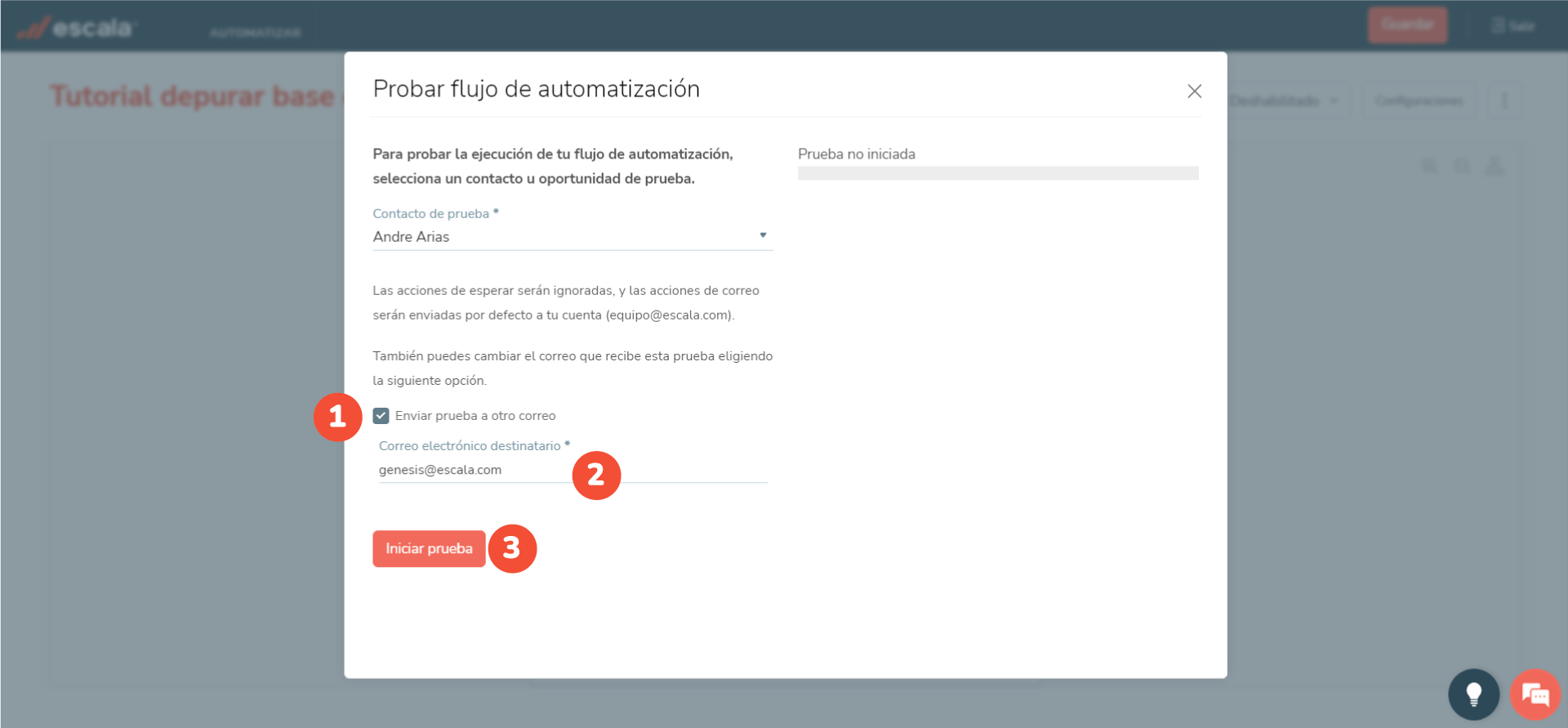Screen dimensions: 1568x728
Task: Click the person icon on canvas toolbar
Action: [x=1494, y=166]
